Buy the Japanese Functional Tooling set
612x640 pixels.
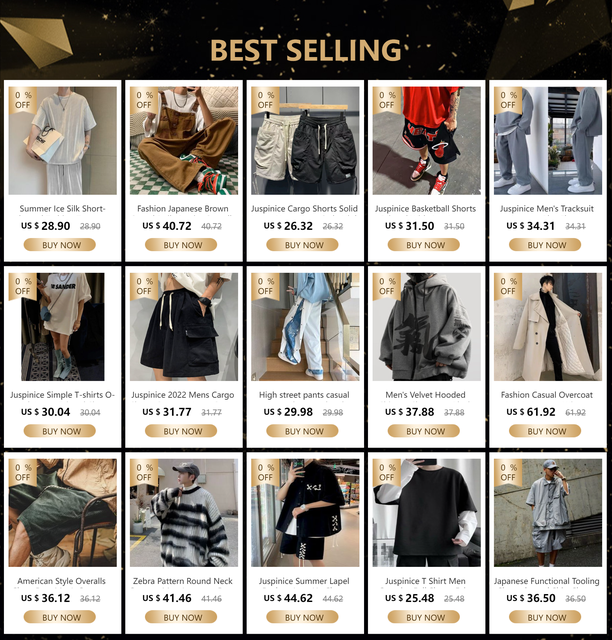pyautogui.click(x=545, y=617)
